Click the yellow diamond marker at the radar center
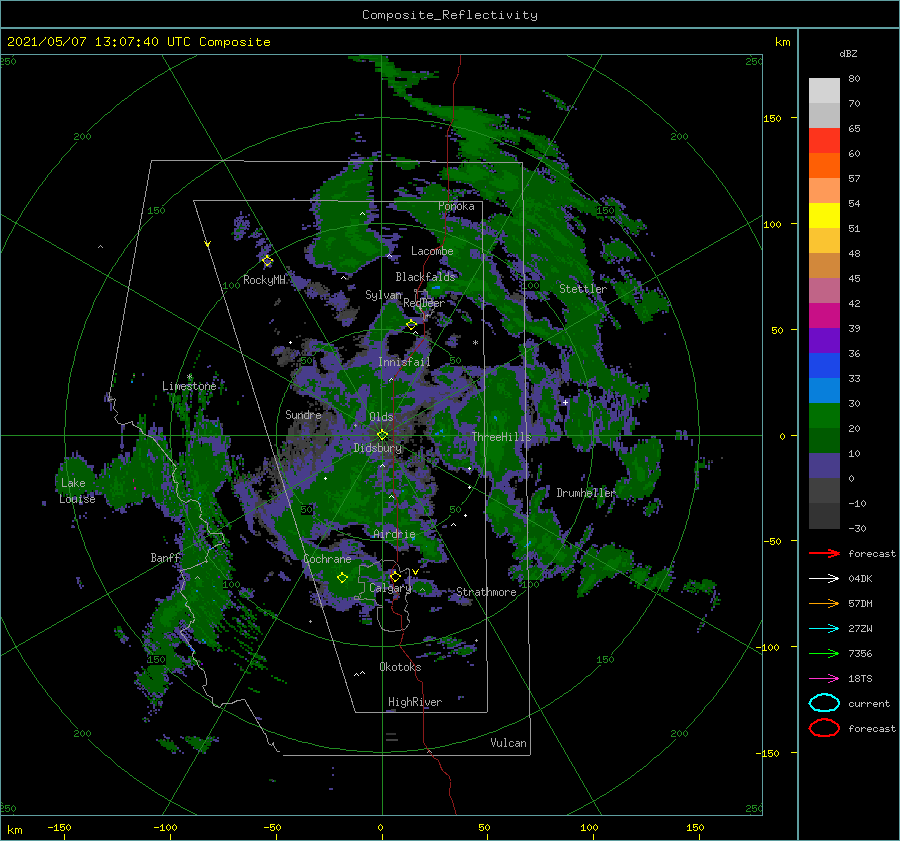The image size is (900, 841). [382, 435]
